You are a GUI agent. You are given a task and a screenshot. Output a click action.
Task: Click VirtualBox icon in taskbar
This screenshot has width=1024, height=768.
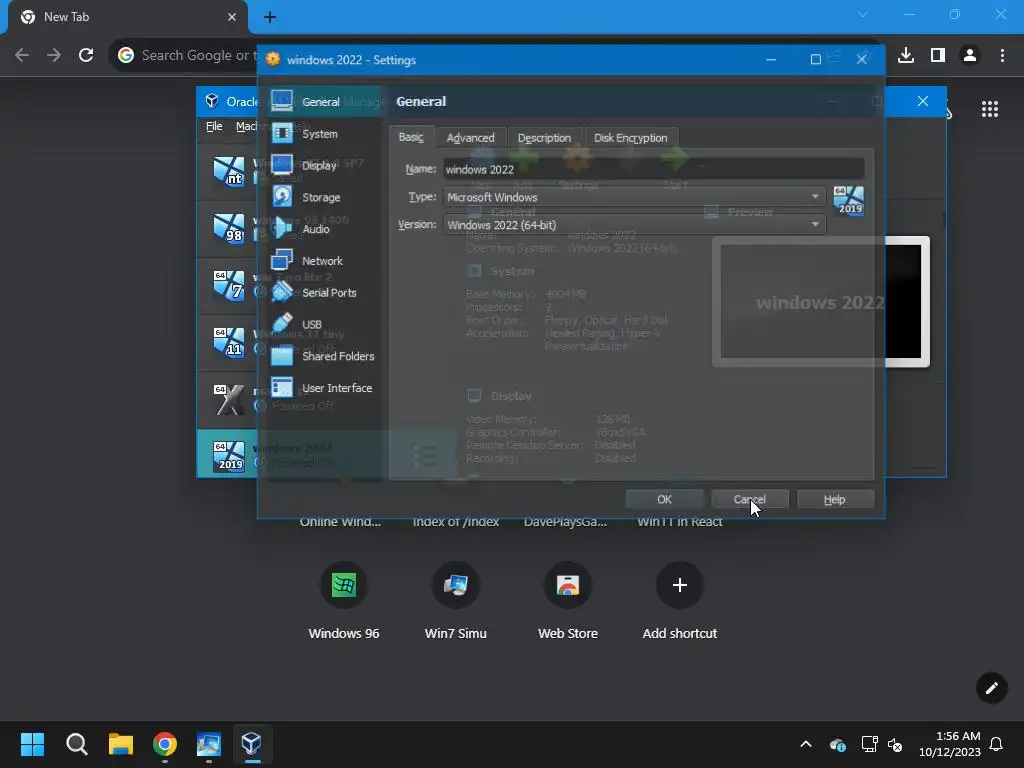point(251,744)
